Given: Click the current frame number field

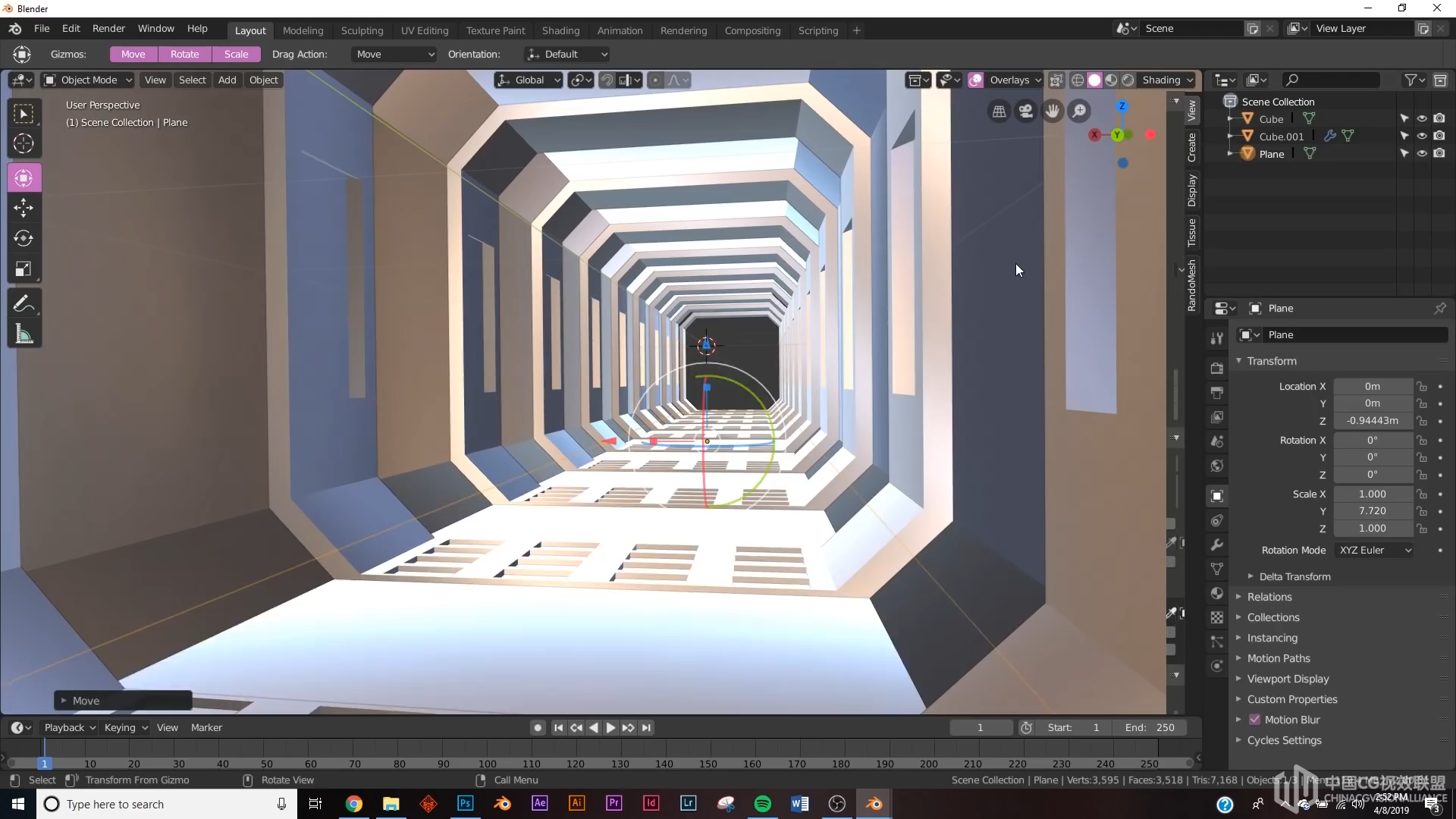Looking at the screenshot, I should (x=980, y=727).
